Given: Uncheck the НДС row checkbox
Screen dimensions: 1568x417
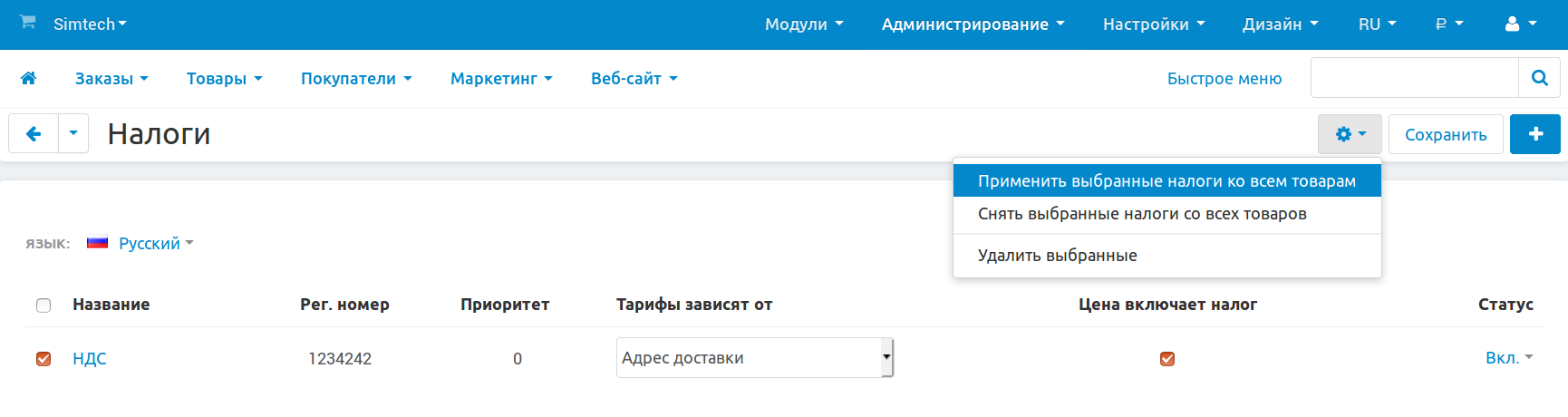Looking at the screenshot, I should [44, 359].
